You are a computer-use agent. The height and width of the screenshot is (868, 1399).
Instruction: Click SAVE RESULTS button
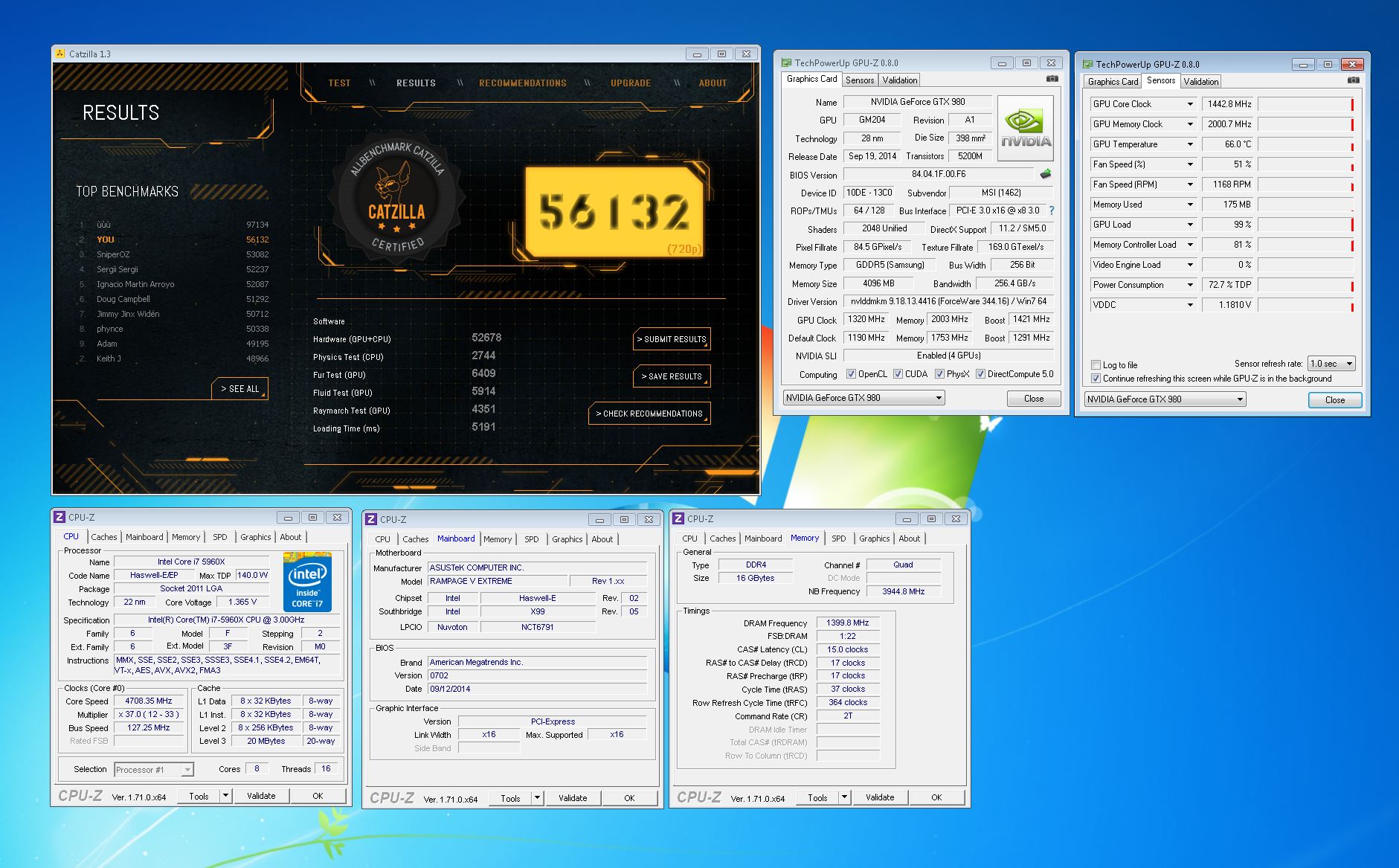[672, 376]
